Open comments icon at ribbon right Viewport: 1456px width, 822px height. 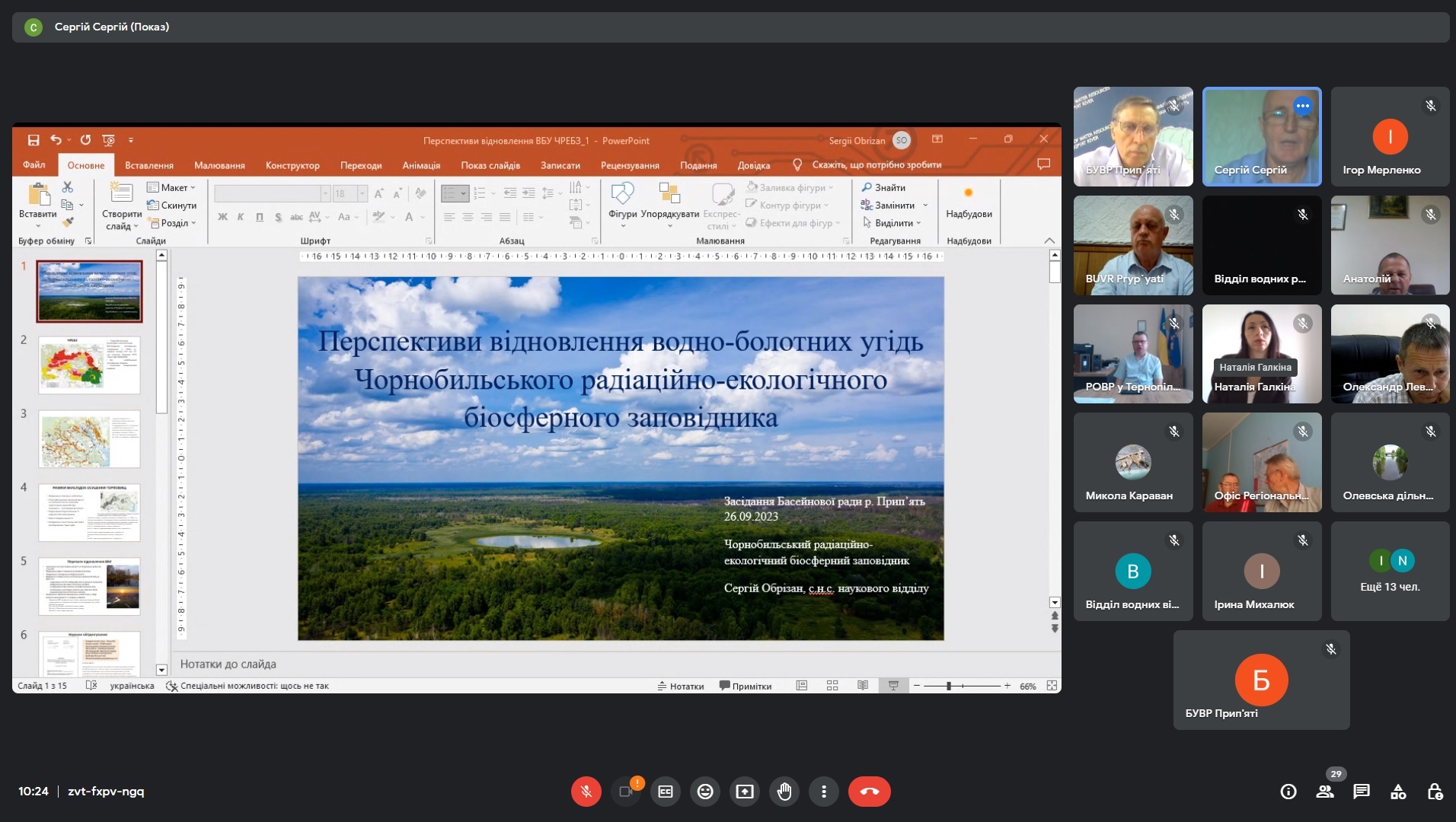pyautogui.click(x=1043, y=164)
